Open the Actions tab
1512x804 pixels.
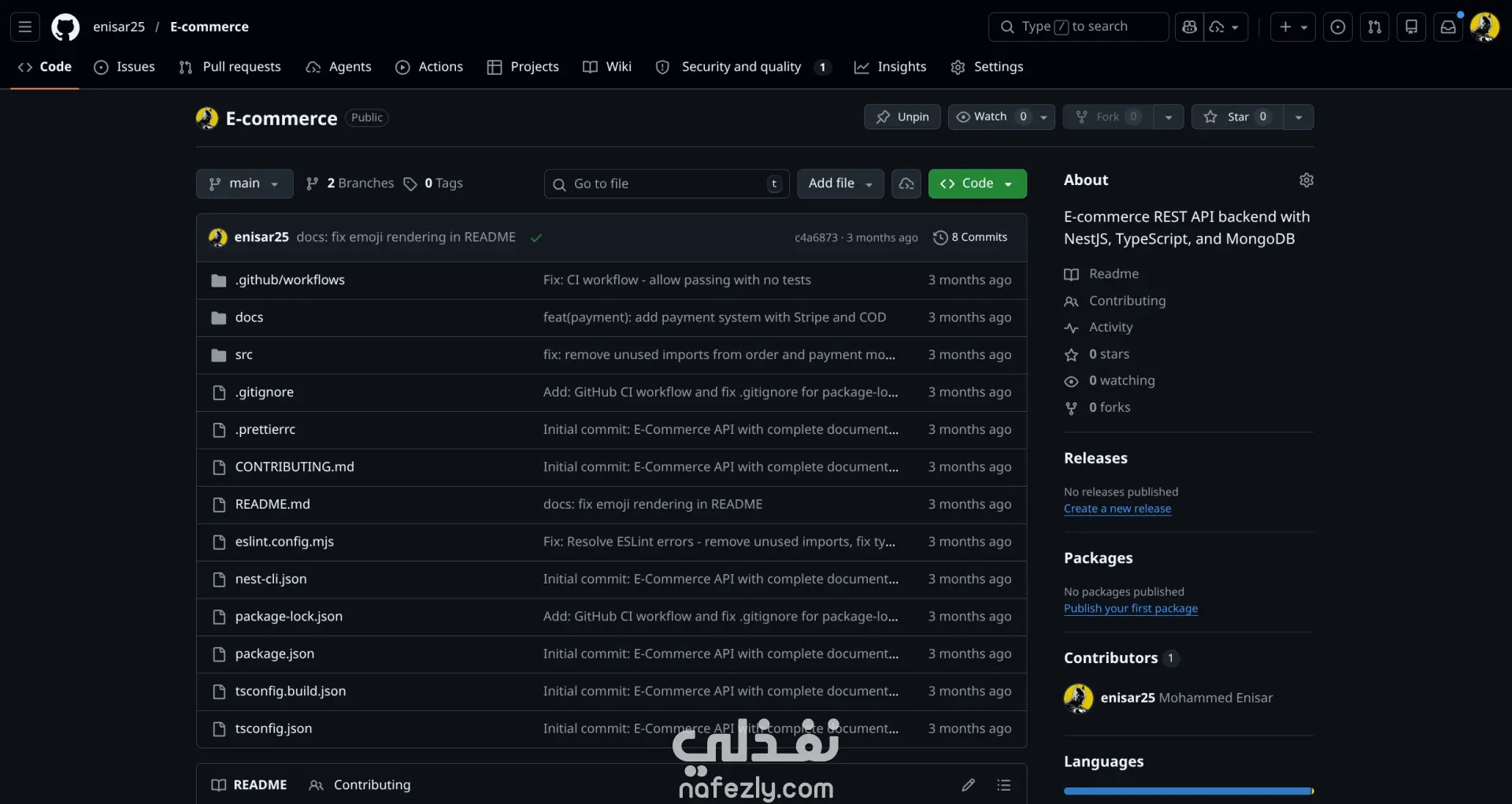pos(429,67)
